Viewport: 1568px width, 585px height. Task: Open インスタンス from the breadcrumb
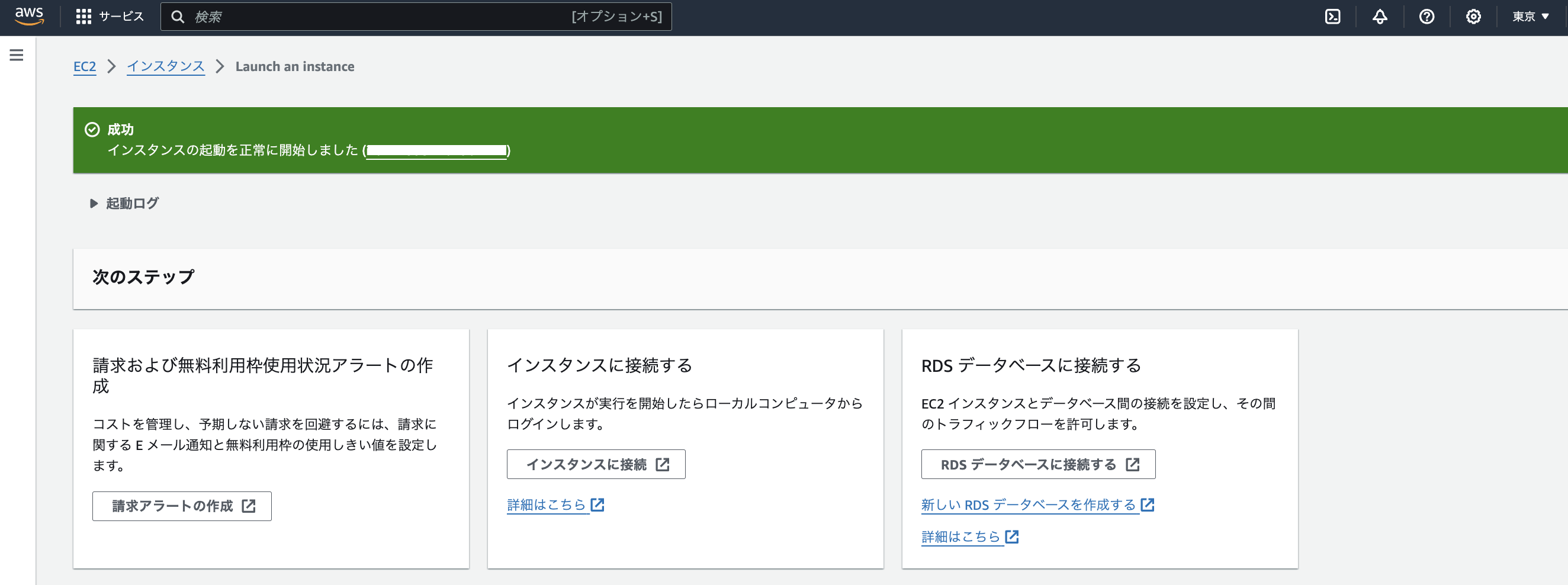[166, 67]
